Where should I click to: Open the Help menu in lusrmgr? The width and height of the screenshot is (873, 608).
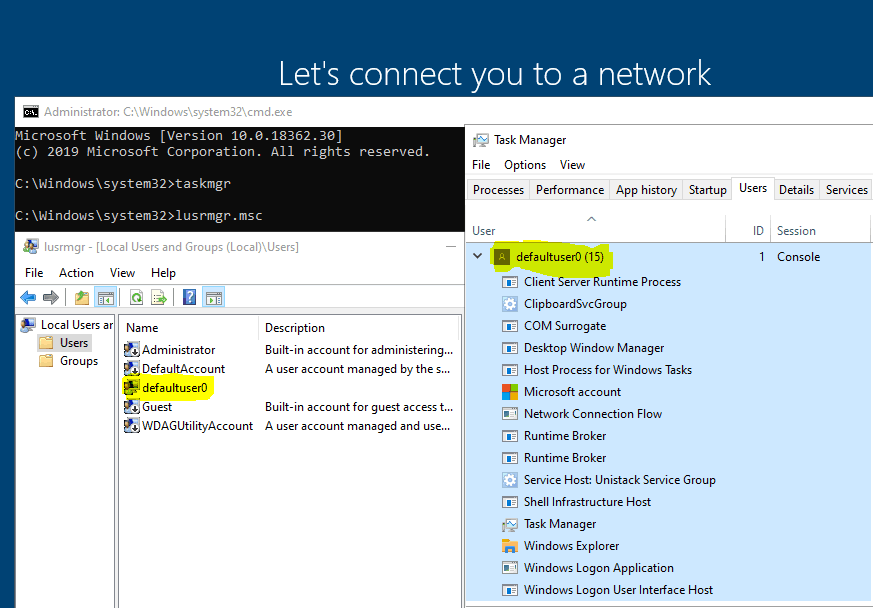click(163, 273)
